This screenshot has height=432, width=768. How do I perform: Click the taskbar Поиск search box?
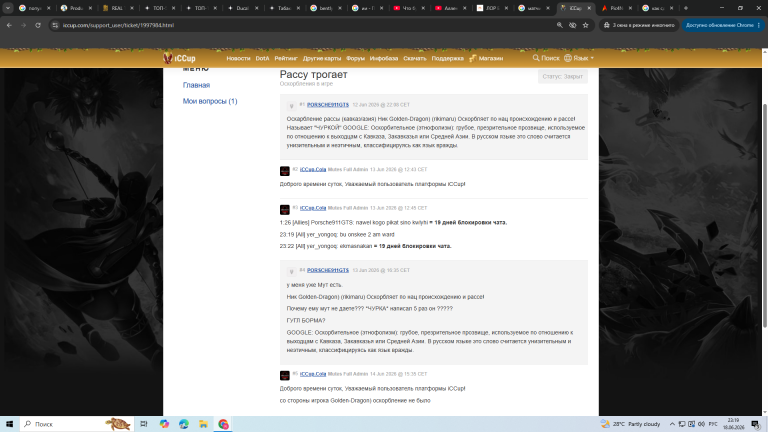77,424
